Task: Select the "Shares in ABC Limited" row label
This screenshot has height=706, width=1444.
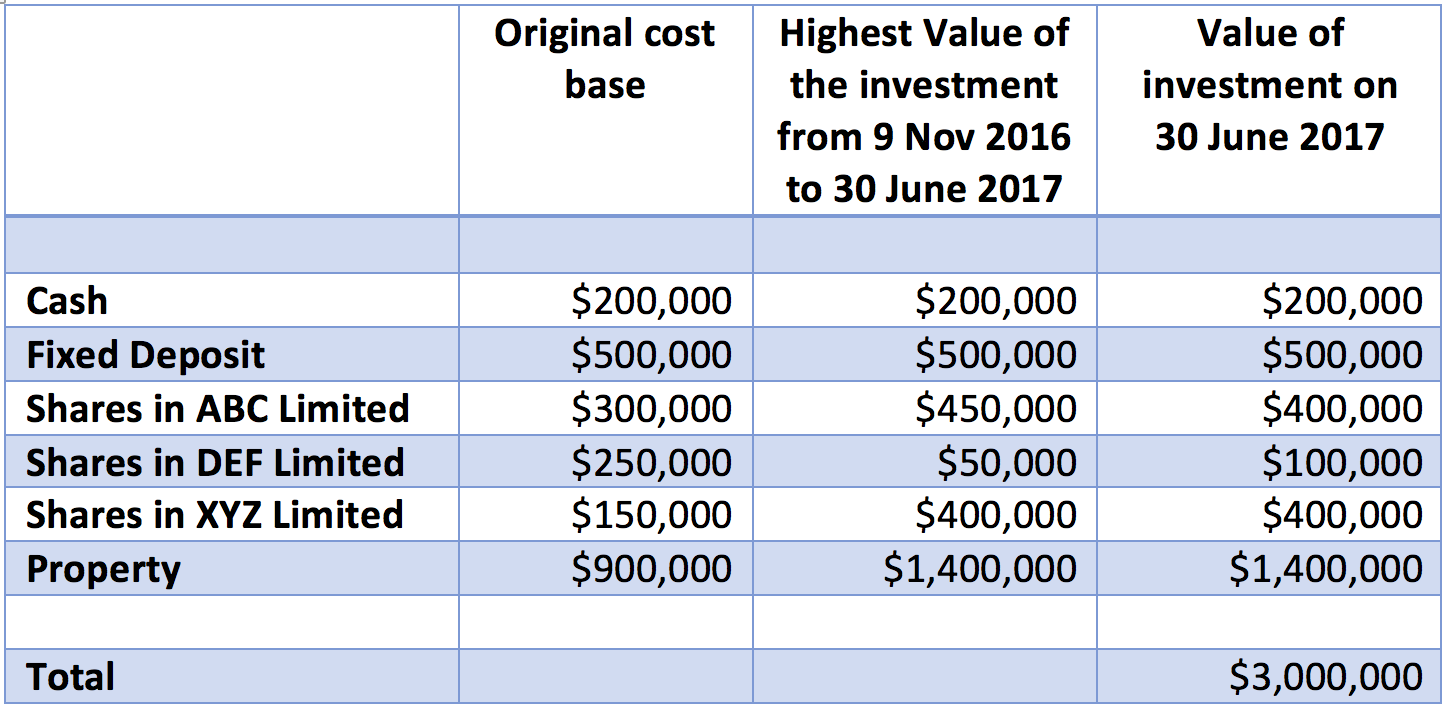Action: point(218,408)
